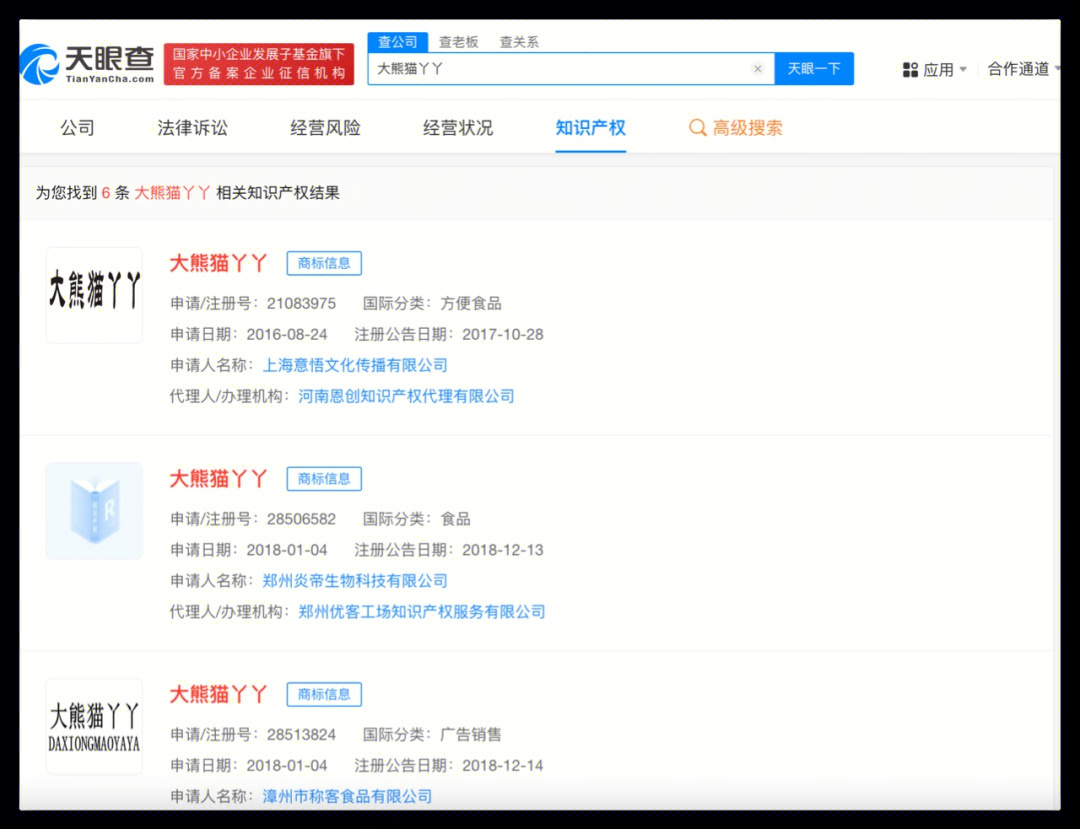1080x829 pixels.
Task: Expand the 应用 dropdown arrow
Action: click(x=963, y=70)
